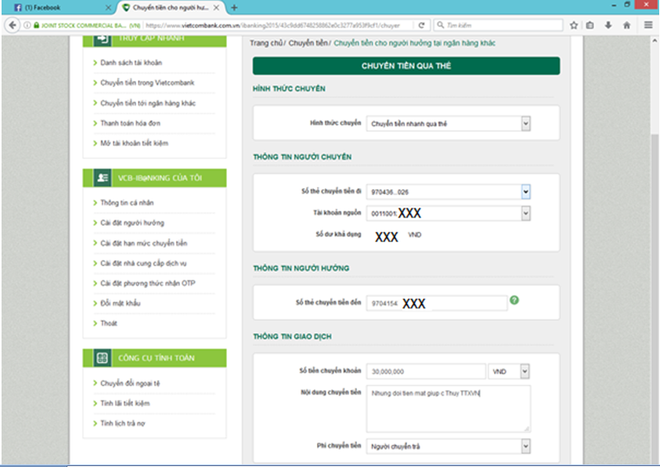Image resolution: width=660 pixels, height=467 pixels.
Task: Click the reload page icon in address bar
Action: click(424, 25)
